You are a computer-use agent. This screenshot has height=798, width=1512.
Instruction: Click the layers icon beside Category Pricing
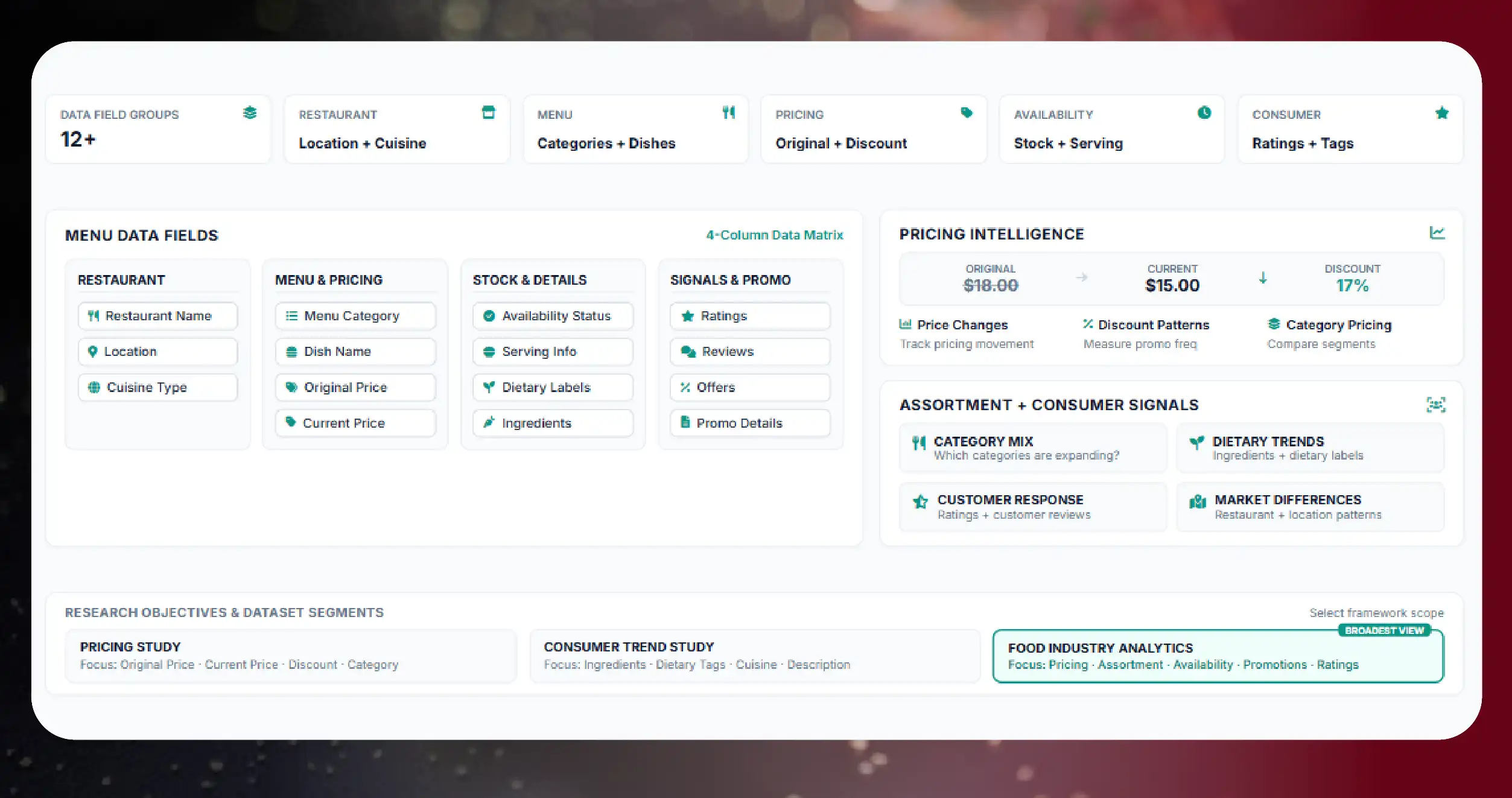tap(1274, 324)
